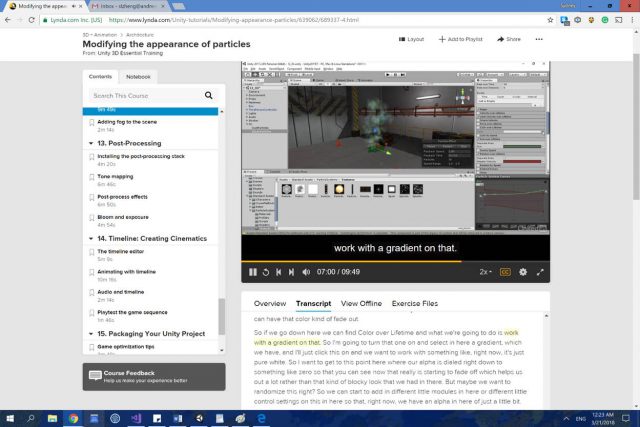Bookmark the Animating with timeline lesson
Viewport: 640px width, 427px height.
pos(91,272)
